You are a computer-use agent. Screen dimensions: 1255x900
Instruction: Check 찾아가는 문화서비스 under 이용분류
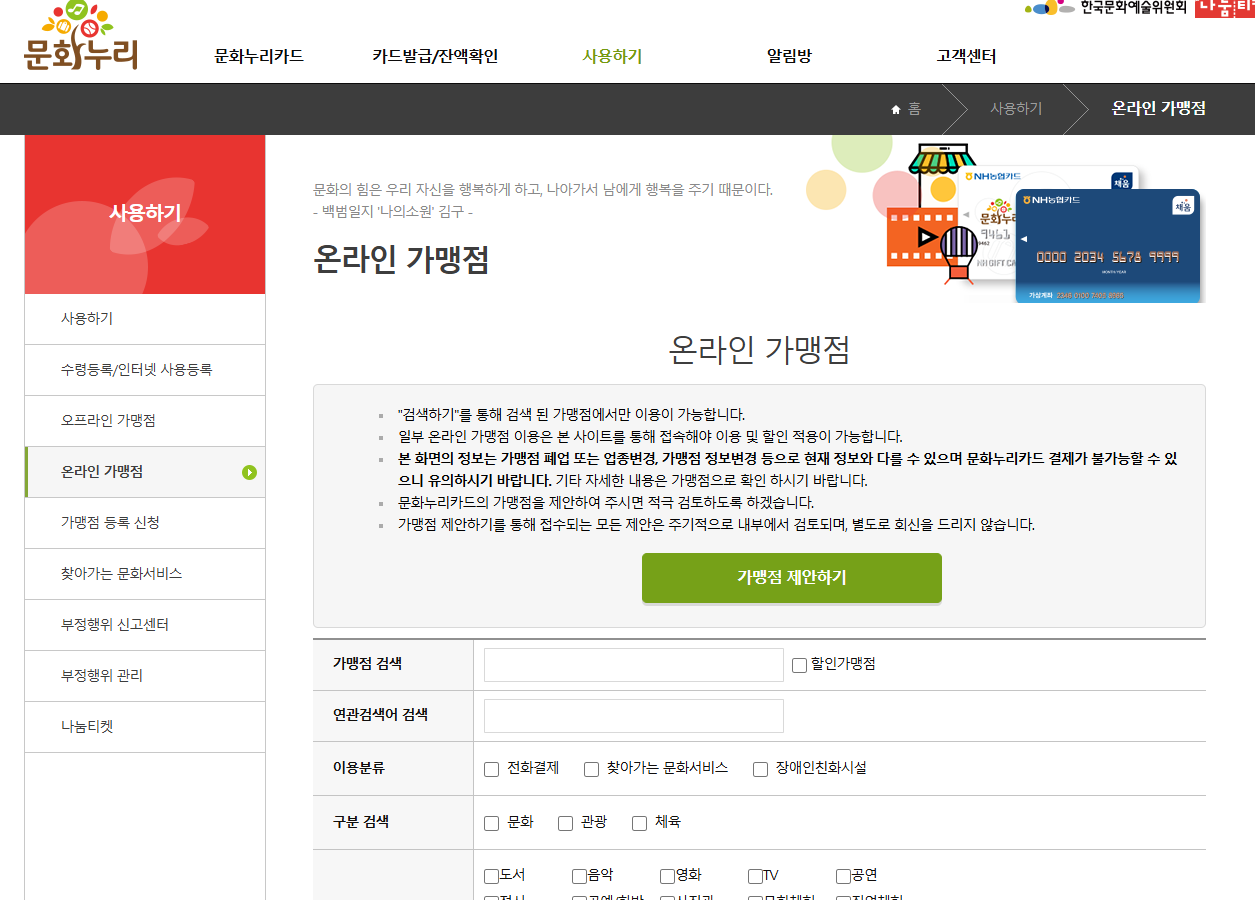point(591,769)
